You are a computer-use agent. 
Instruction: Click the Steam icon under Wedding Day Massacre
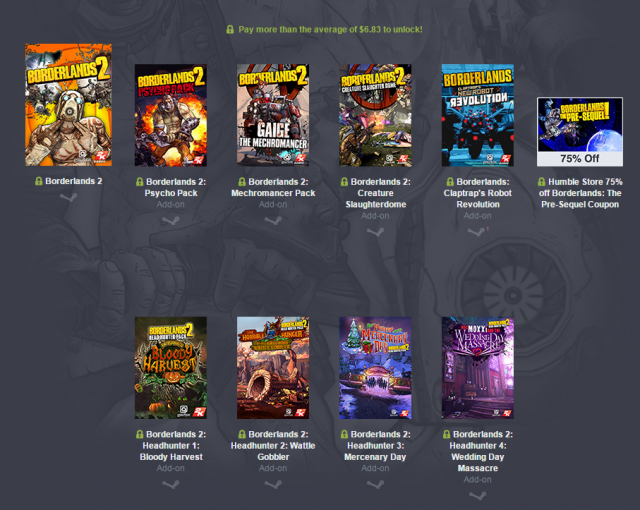pos(477,496)
